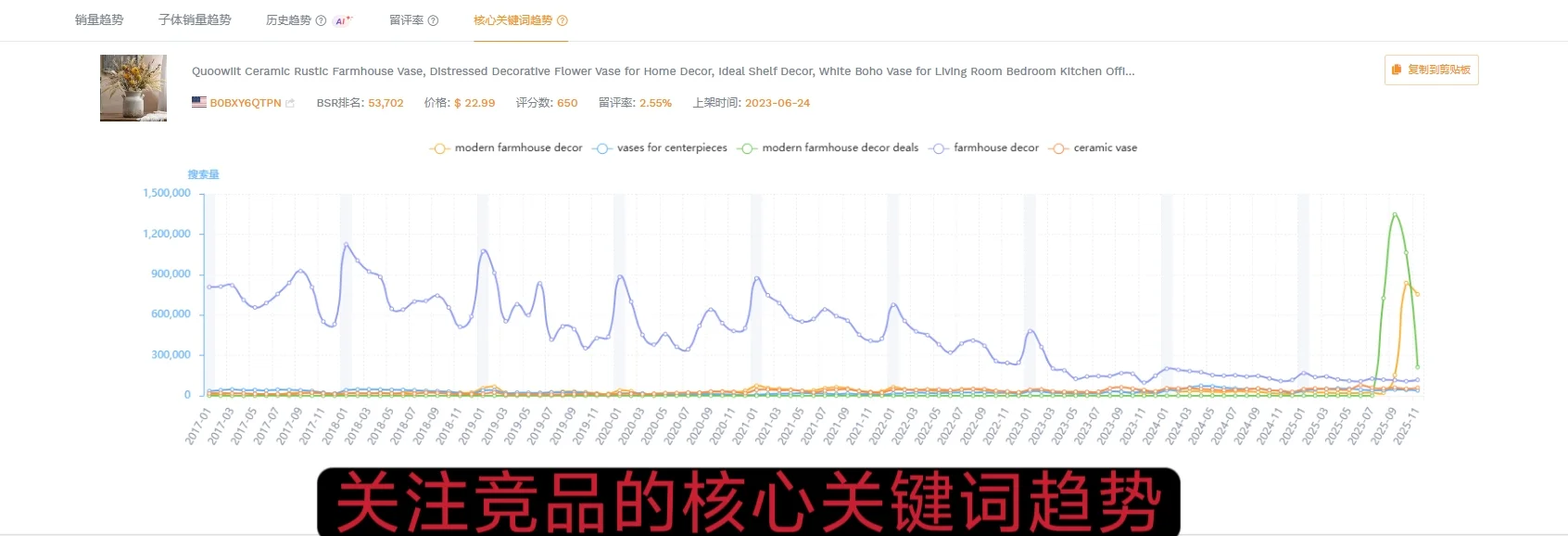Toggle the farmhouse decor legend series

coord(984,148)
